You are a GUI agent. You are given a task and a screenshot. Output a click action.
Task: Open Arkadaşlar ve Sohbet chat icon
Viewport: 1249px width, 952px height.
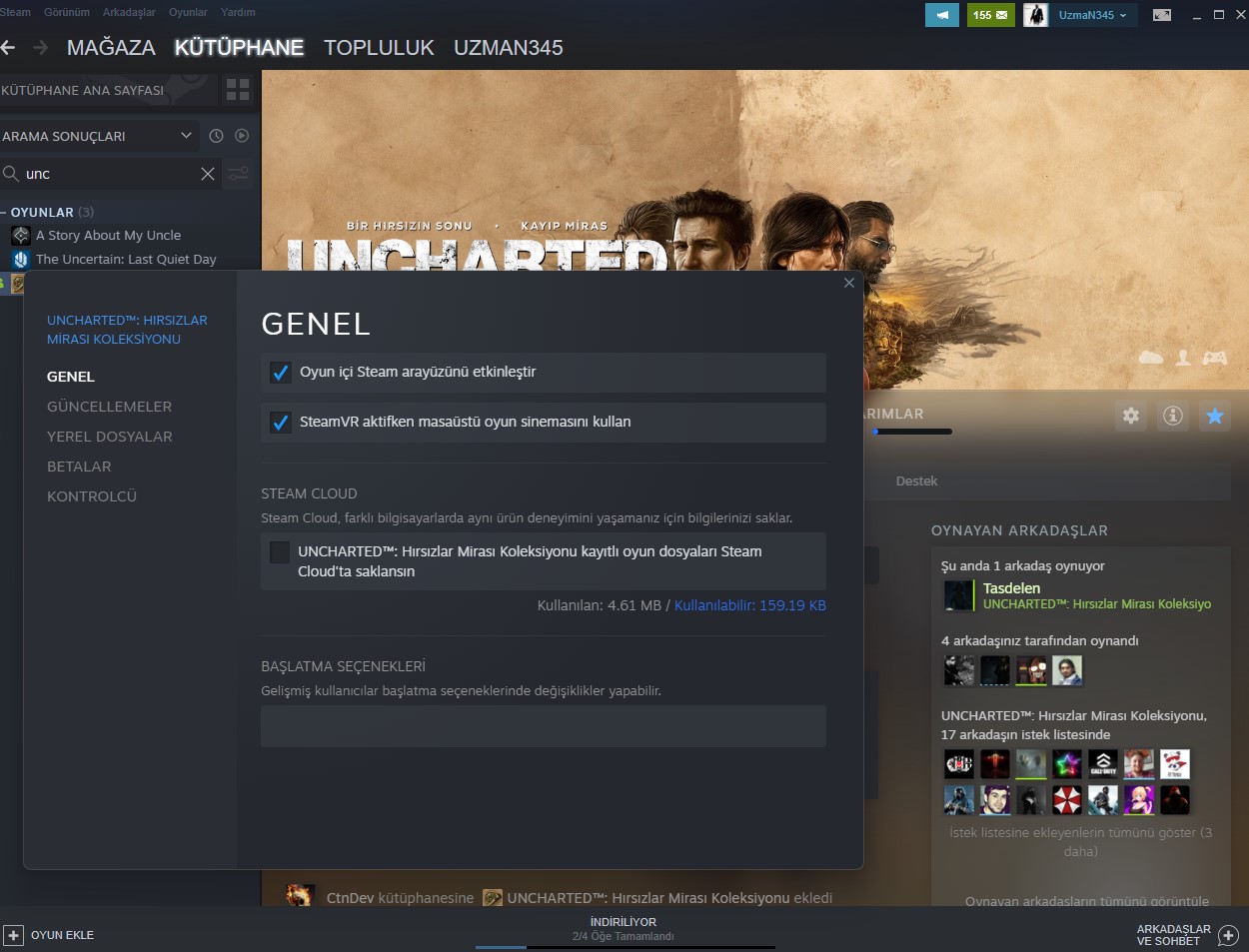tap(1228, 935)
